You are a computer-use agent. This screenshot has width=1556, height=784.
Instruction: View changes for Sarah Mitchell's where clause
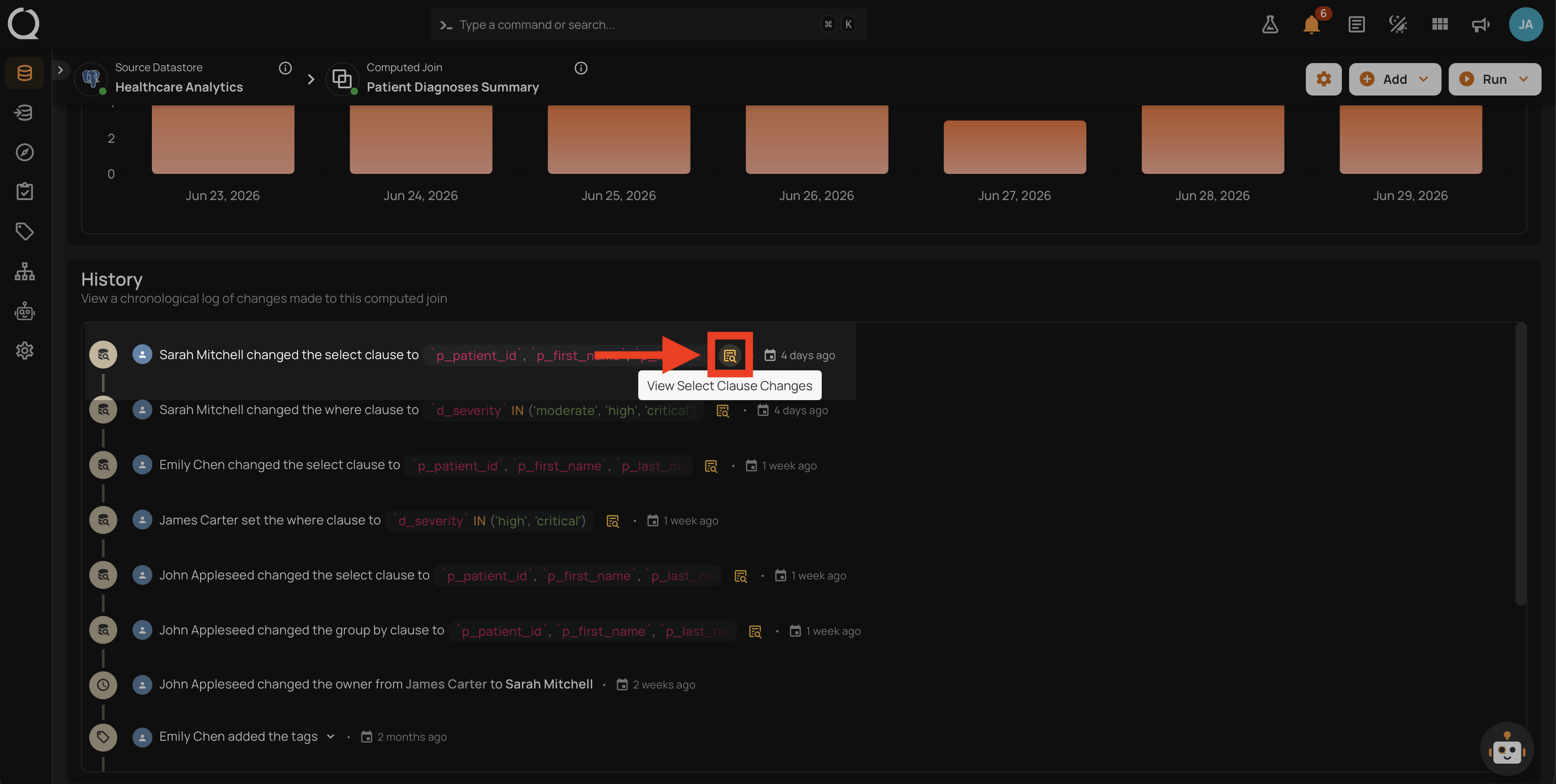click(x=723, y=411)
